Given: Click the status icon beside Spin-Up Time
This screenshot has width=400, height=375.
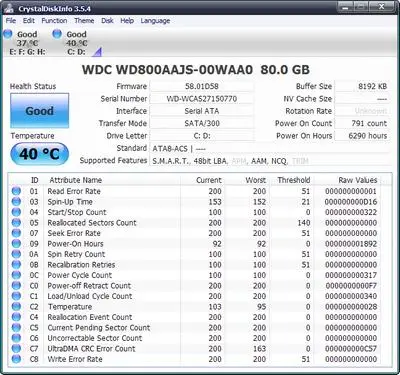Looking at the screenshot, I should 16,201.
